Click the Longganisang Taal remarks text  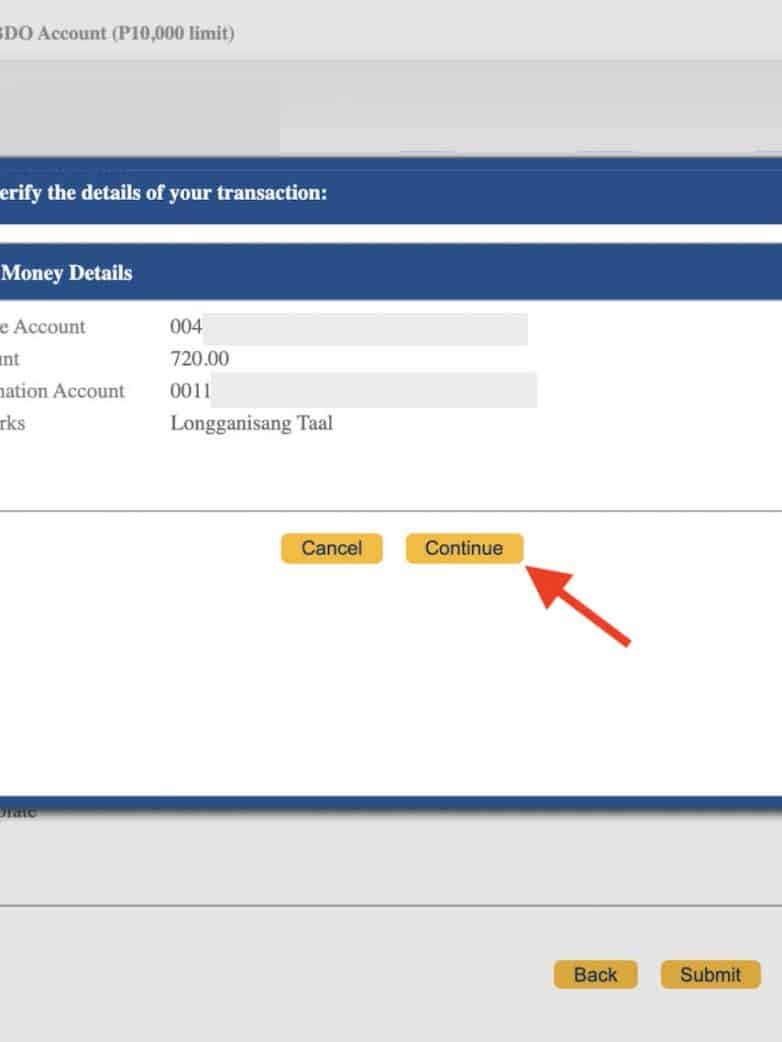(x=252, y=423)
